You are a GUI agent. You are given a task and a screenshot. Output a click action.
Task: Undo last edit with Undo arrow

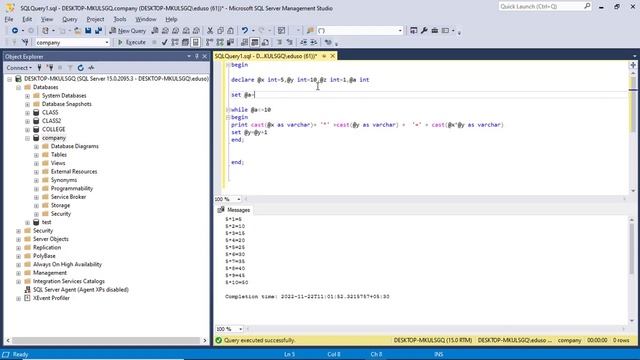(x=244, y=31)
